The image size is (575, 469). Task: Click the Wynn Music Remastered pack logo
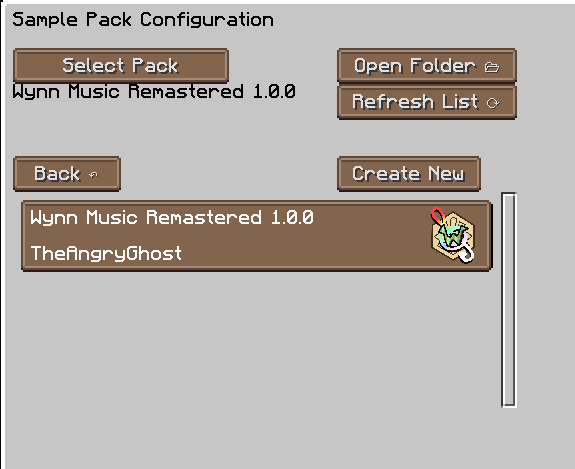pyautogui.click(x=453, y=235)
